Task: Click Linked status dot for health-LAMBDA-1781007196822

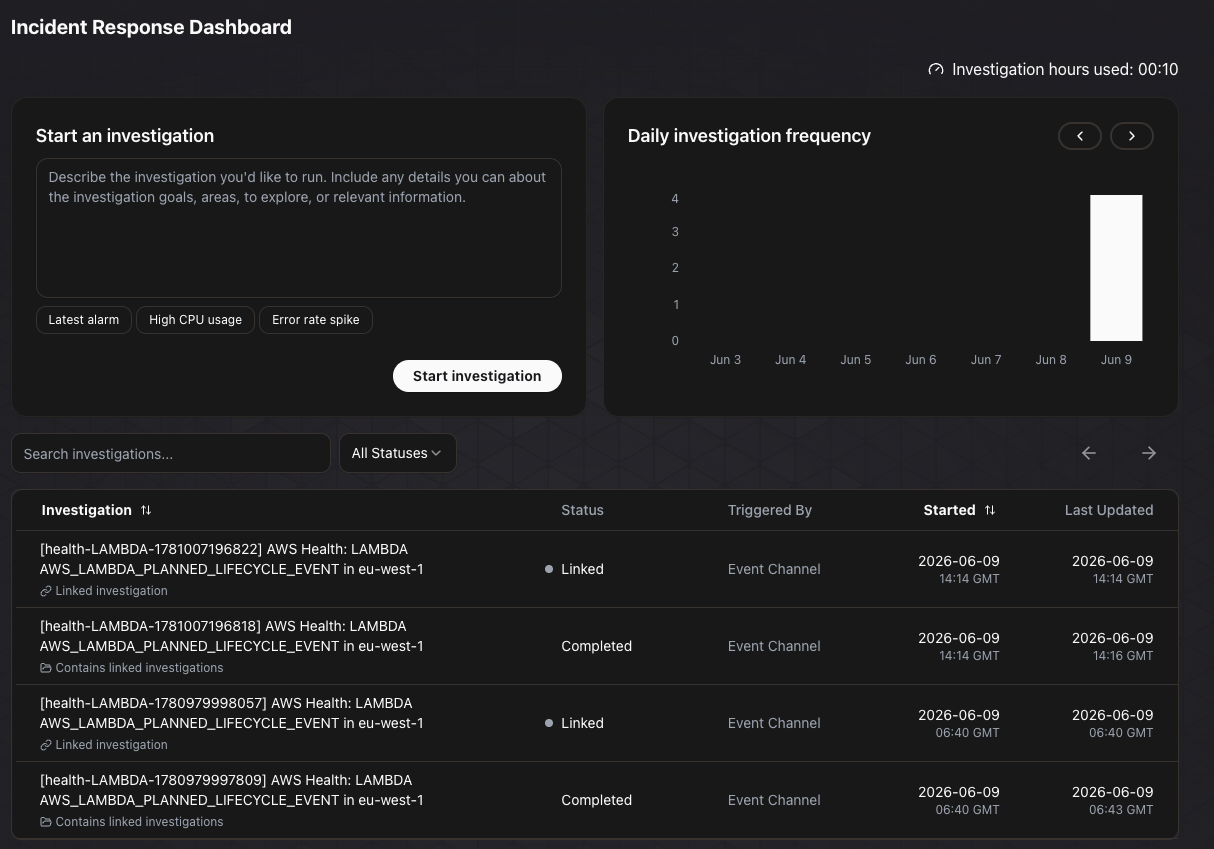Action: pyautogui.click(x=549, y=569)
